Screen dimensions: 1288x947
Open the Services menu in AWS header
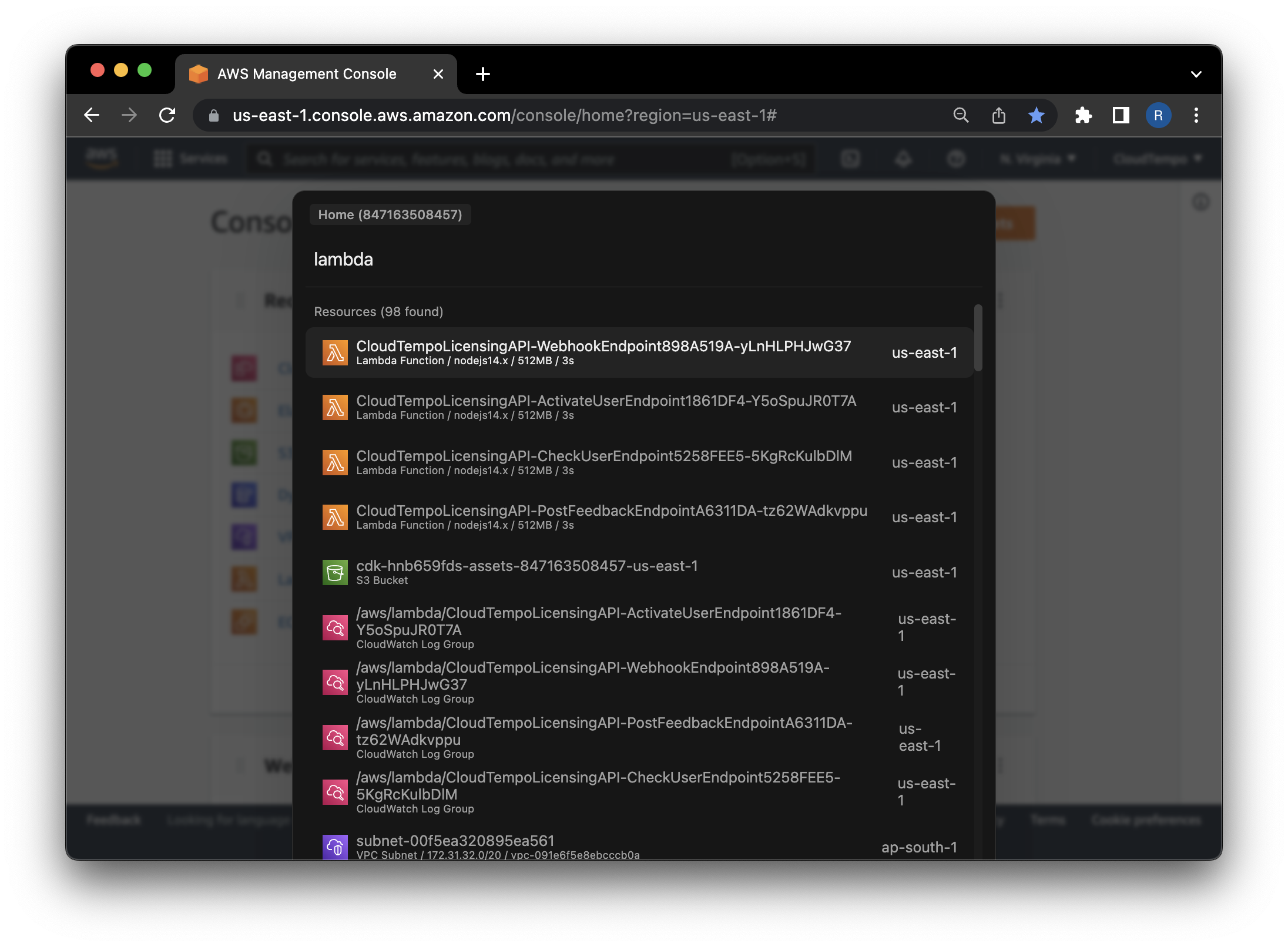tap(190, 159)
